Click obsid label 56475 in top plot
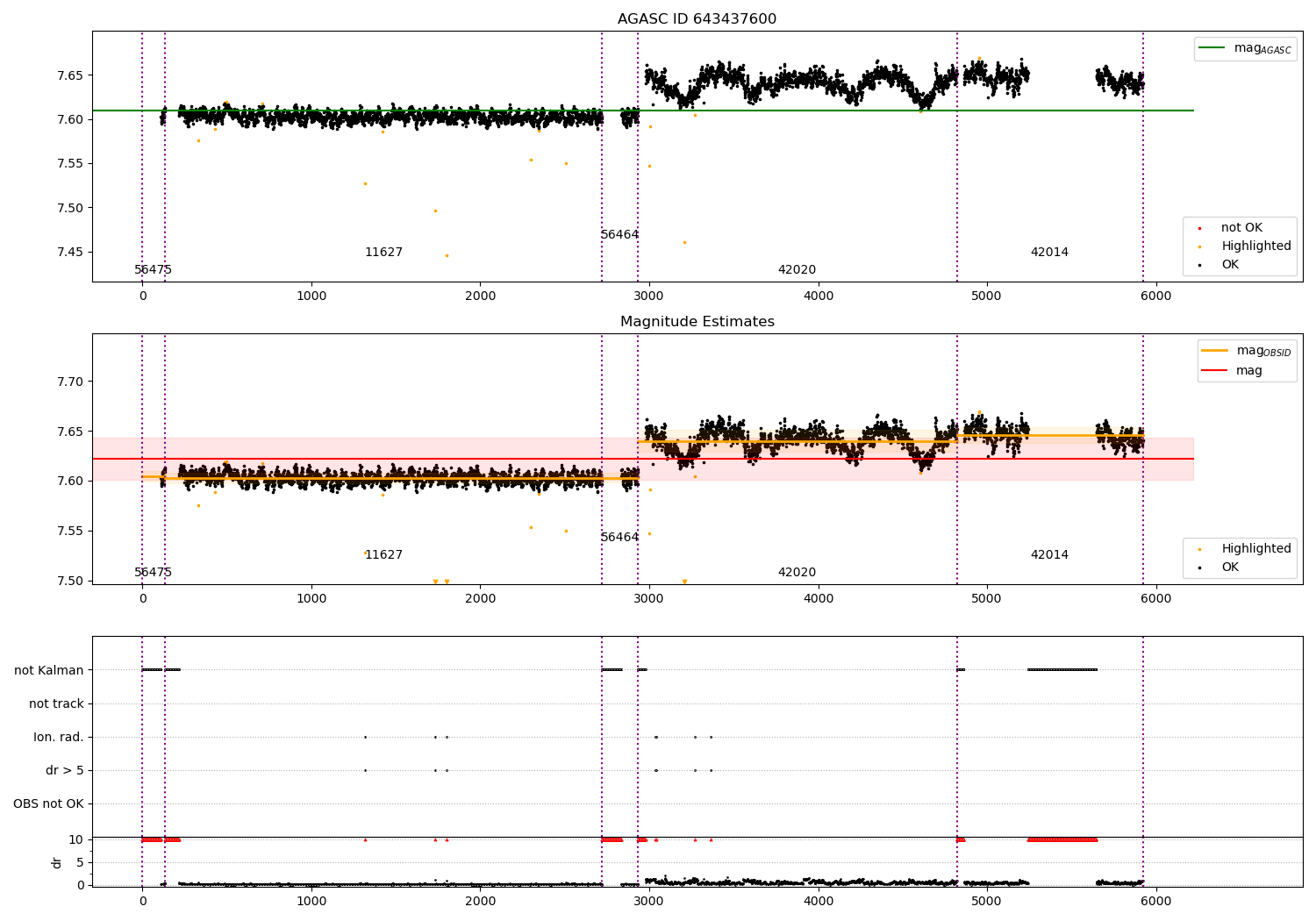Image resolution: width=1316 pixels, height=921 pixels. point(153,270)
